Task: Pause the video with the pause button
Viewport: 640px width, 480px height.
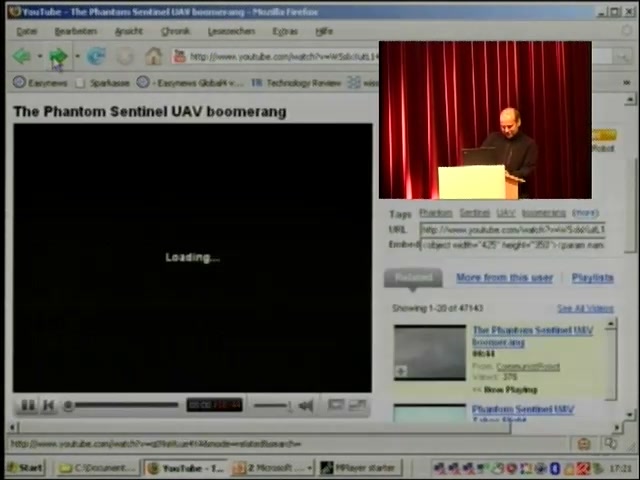Action: (x=28, y=405)
